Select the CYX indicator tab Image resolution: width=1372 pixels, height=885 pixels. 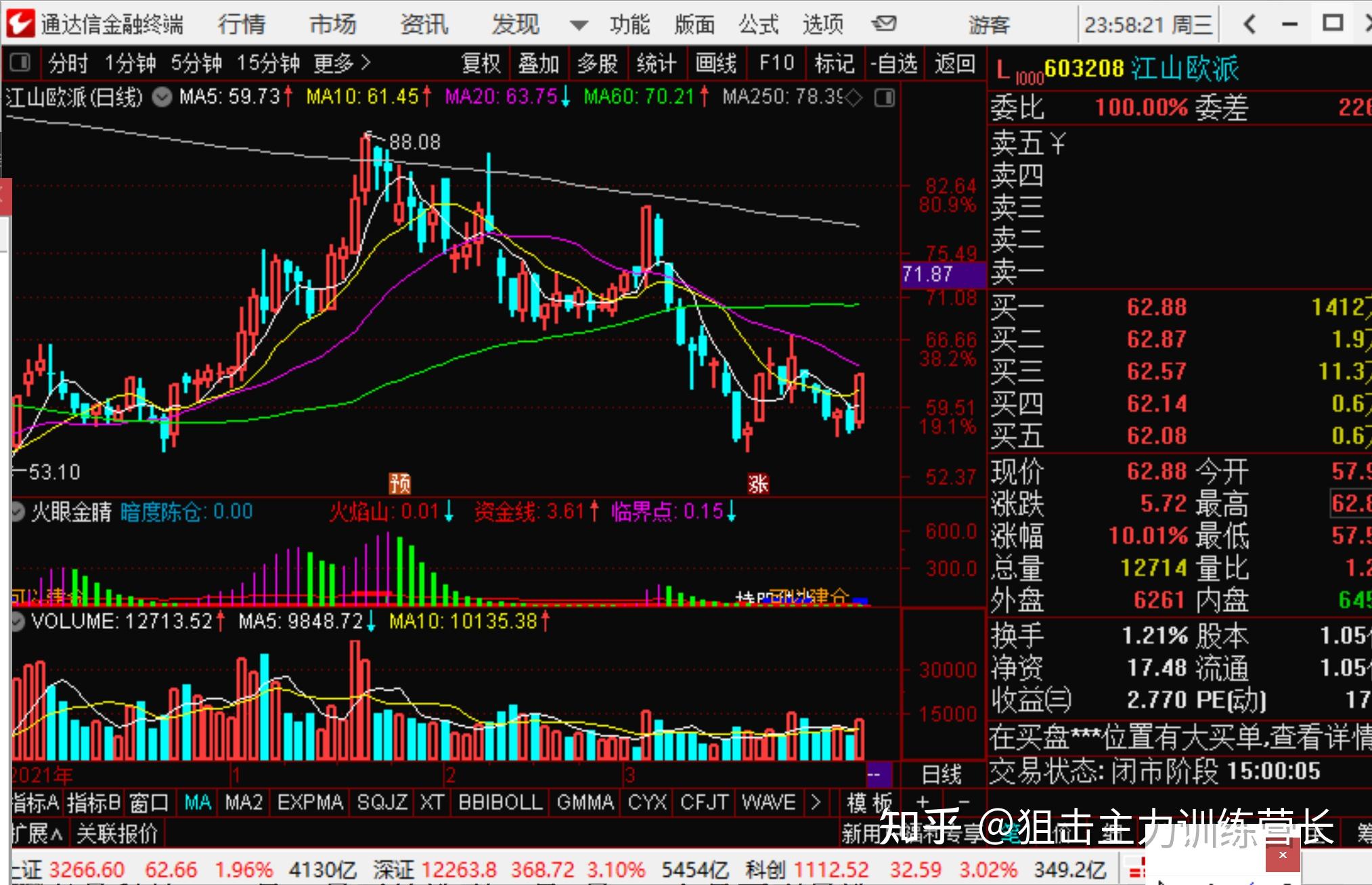pos(647,803)
